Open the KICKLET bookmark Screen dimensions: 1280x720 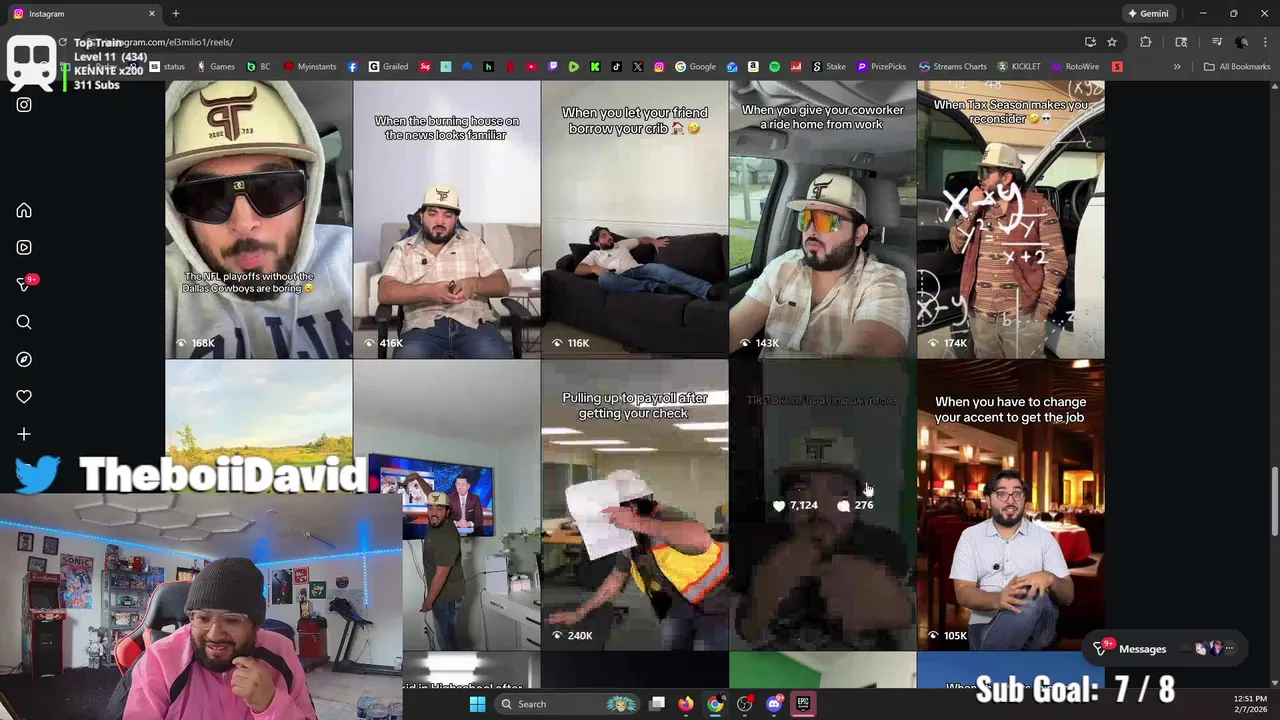coord(1019,67)
